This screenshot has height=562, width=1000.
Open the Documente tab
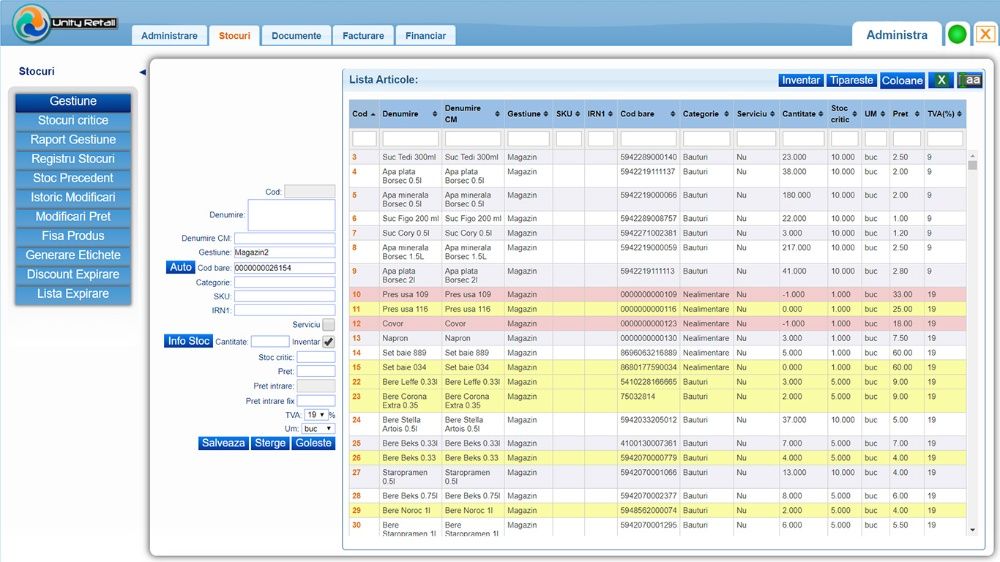[x=296, y=36]
